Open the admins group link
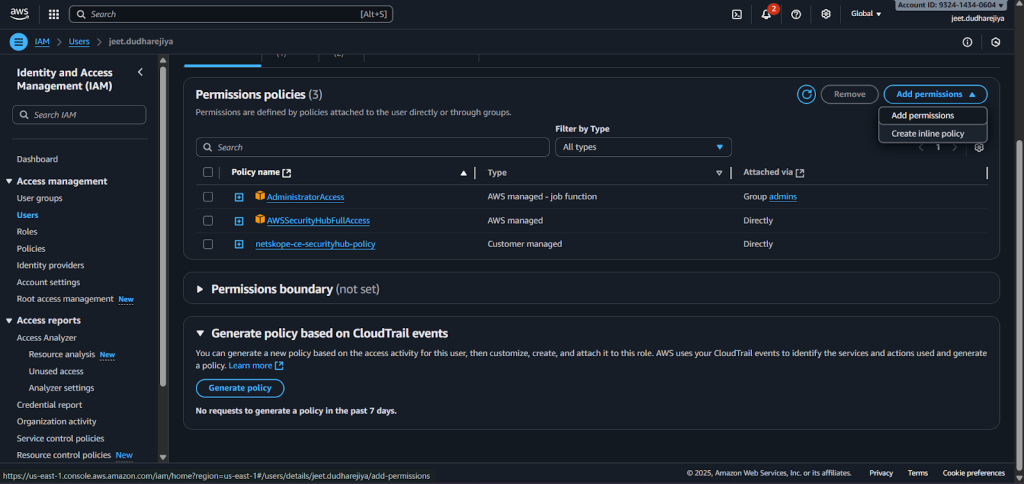The height and width of the screenshot is (484, 1024). click(x=783, y=197)
